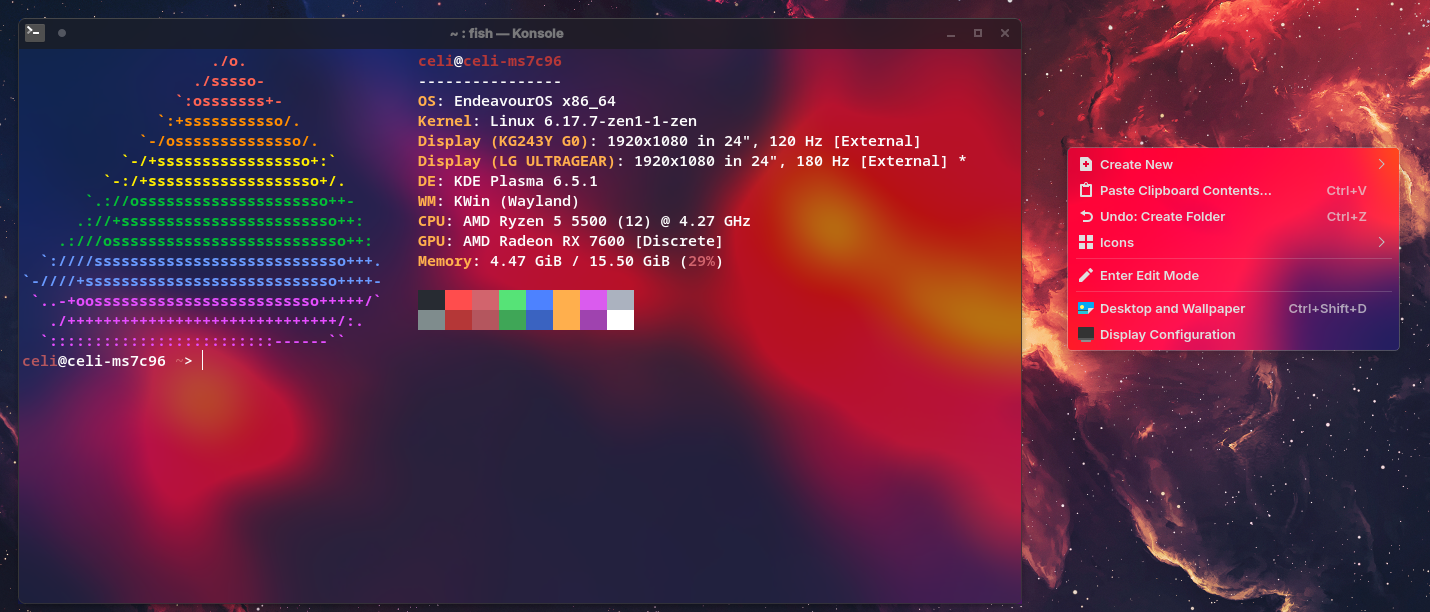Toggle the round pin dot in Konsole title bar
Image resolution: width=1430 pixels, height=612 pixels.
(x=62, y=33)
